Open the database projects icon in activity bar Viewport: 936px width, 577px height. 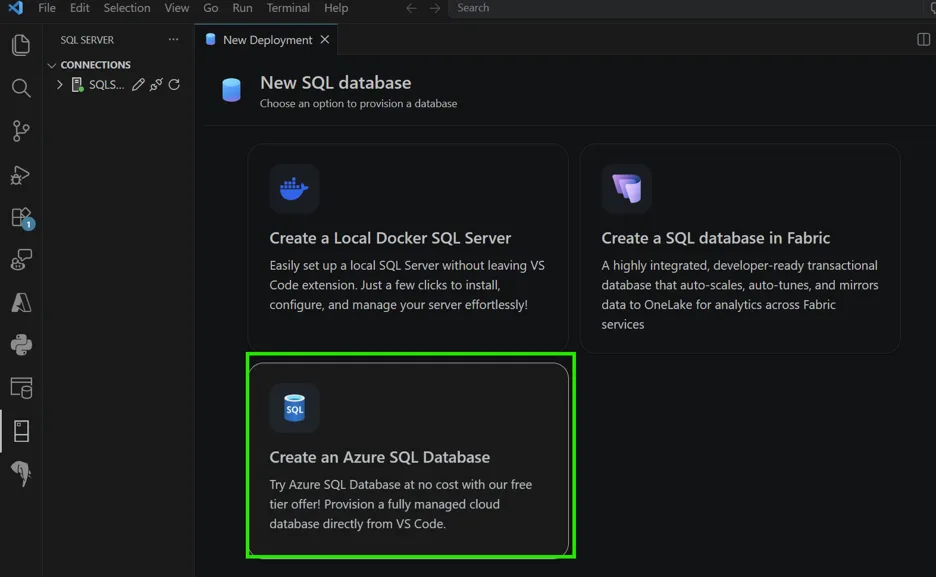click(x=21, y=388)
